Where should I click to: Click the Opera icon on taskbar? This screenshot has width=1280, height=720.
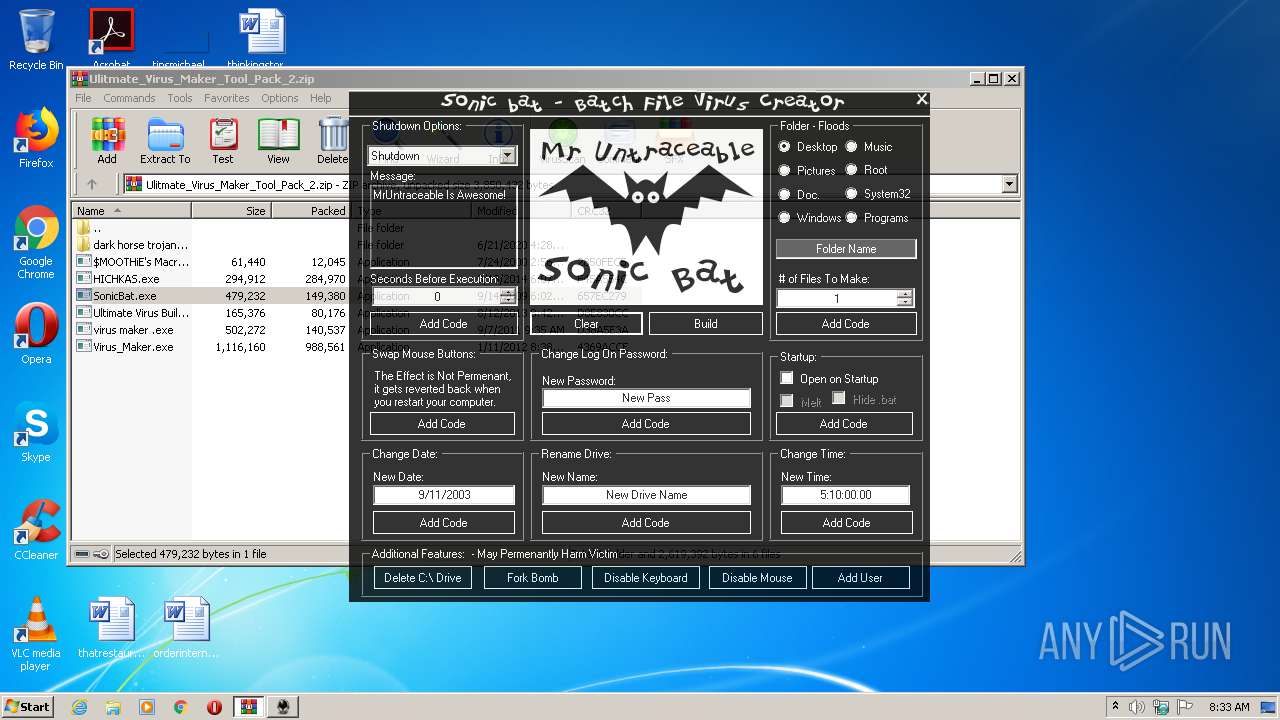tap(214, 707)
